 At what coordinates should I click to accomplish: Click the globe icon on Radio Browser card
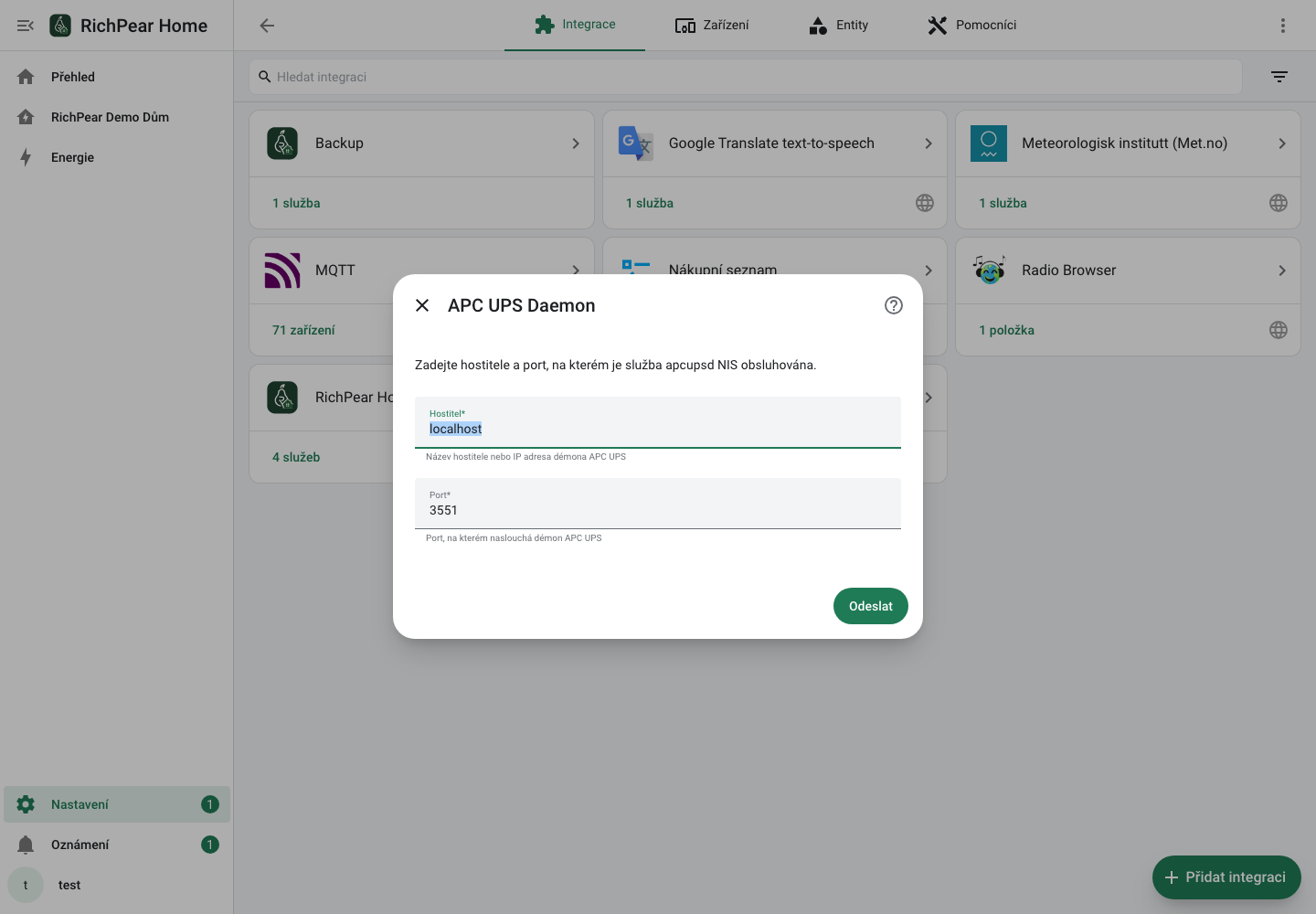point(1279,330)
